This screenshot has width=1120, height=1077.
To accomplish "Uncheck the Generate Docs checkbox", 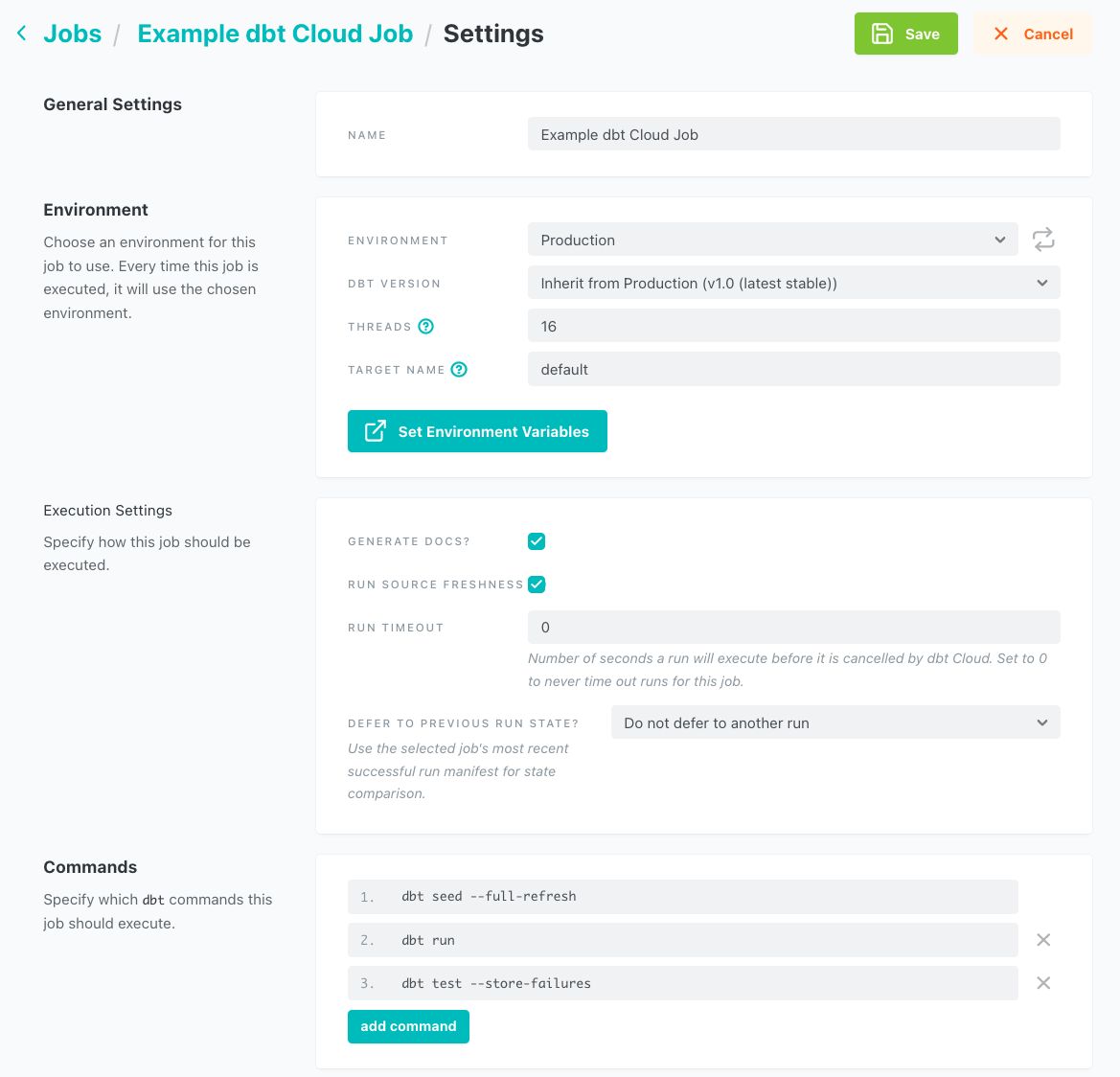I will 537,541.
